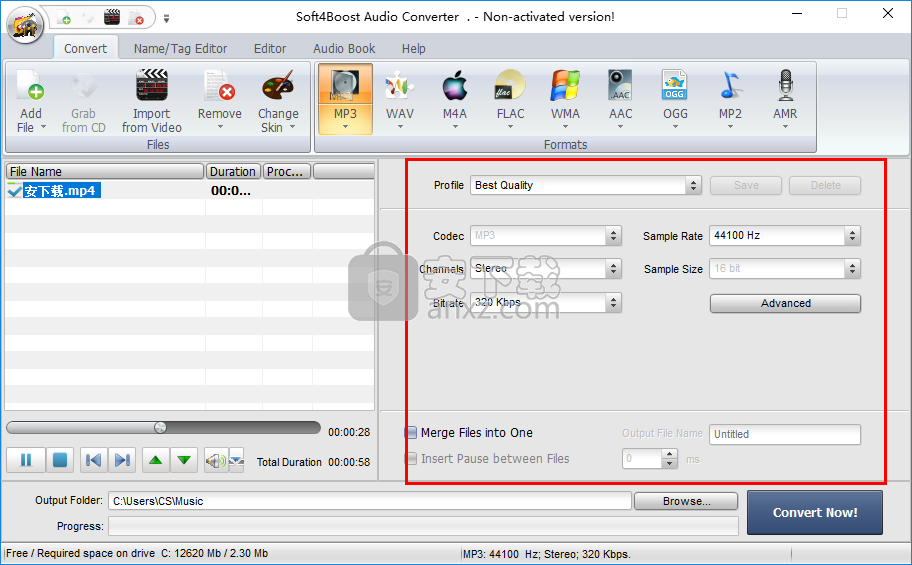912x565 pixels.
Task: Click the Change Skin palette icon
Action: [278, 86]
